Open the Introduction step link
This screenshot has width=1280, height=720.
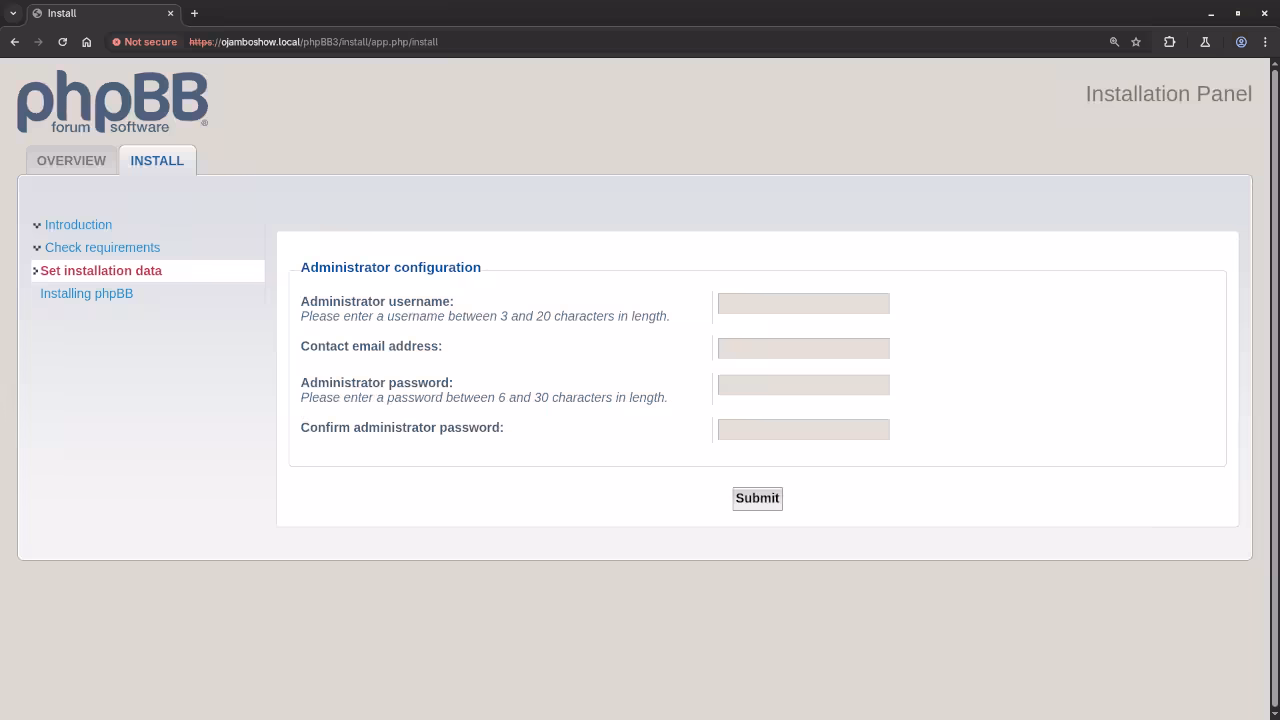click(x=78, y=225)
